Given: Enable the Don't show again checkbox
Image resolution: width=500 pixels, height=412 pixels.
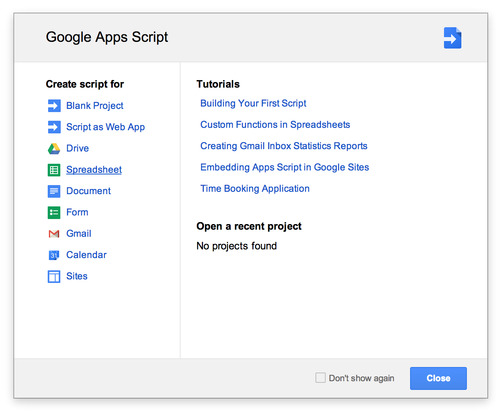Looking at the screenshot, I should [320, 378].
